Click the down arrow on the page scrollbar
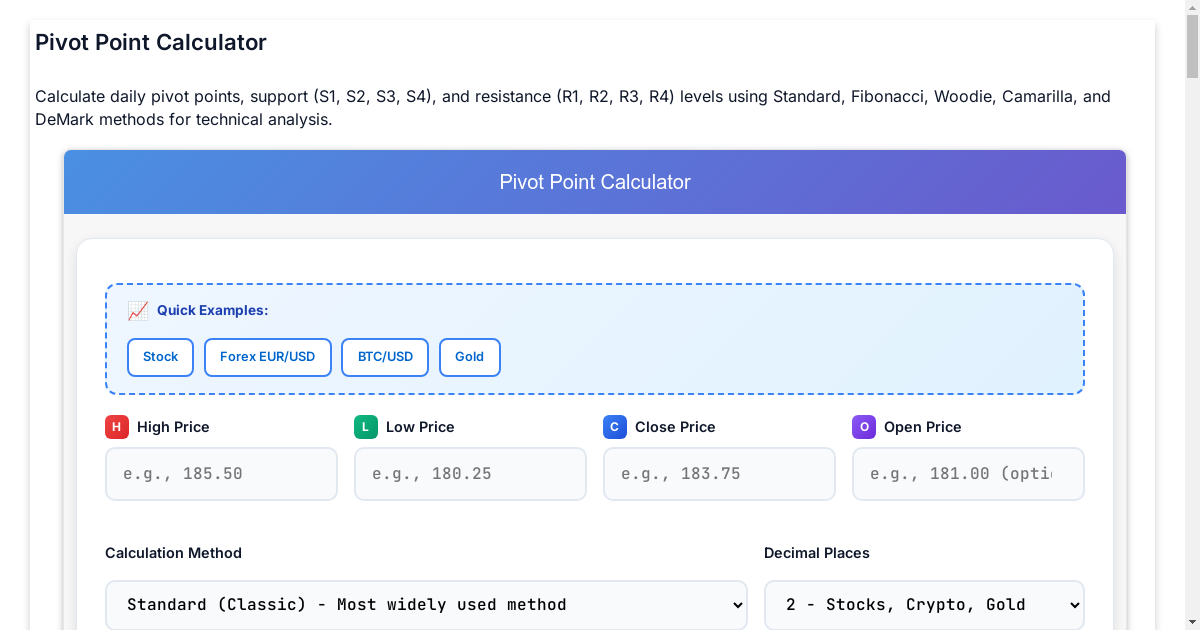This screenshot has height=630, width=1200. pos(1190,620)
